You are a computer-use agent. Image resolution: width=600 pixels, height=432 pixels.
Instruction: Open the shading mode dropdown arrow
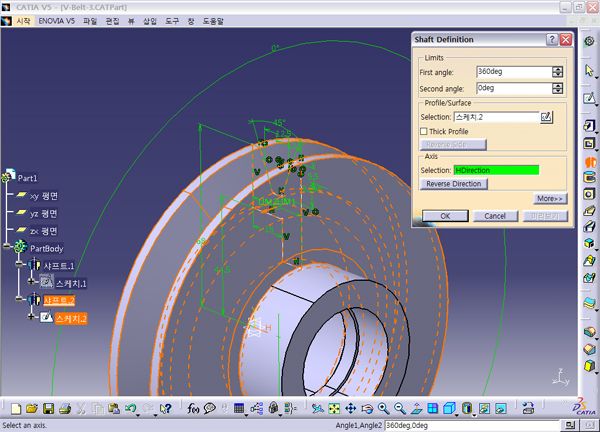(474, 414)
